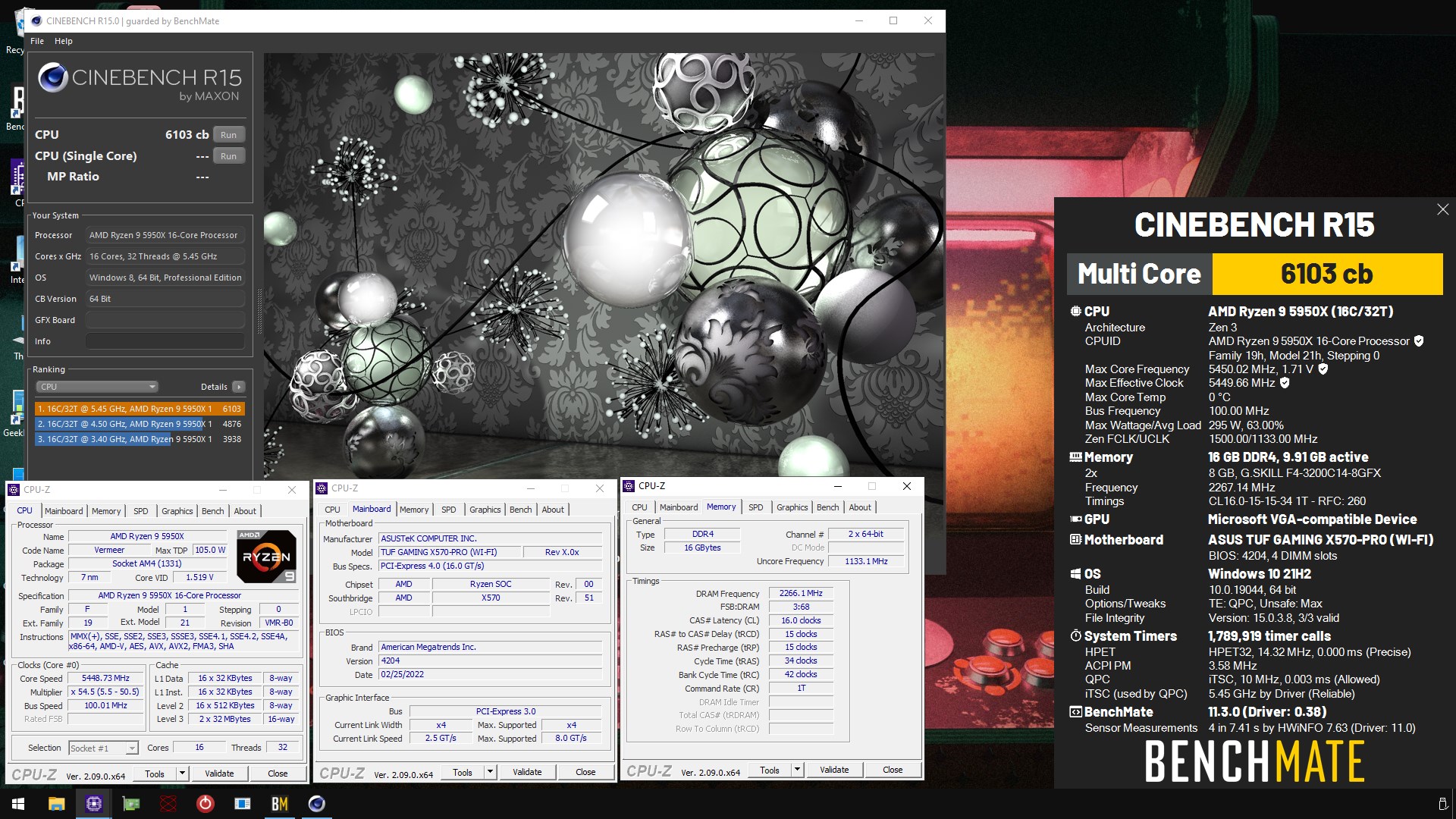Click the BIOS version value 4204
This screenshot has width=1456, height=819.
click(491, 661)
